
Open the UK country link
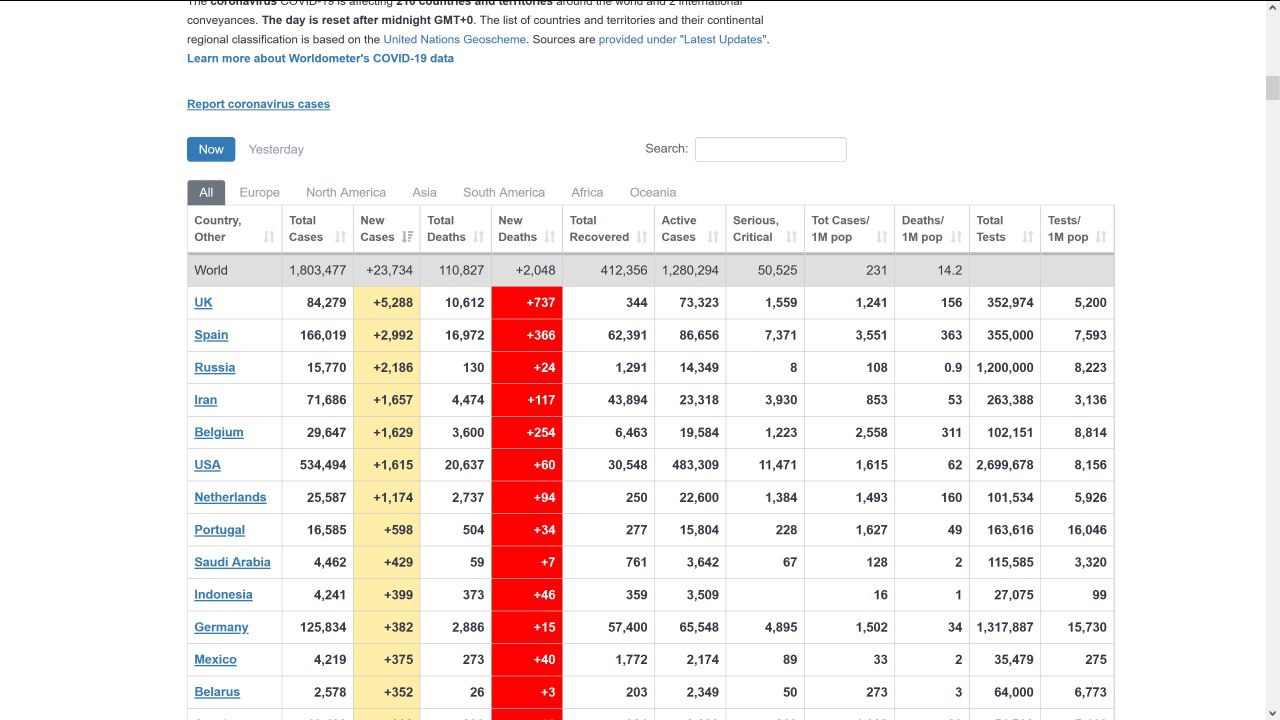203,302
